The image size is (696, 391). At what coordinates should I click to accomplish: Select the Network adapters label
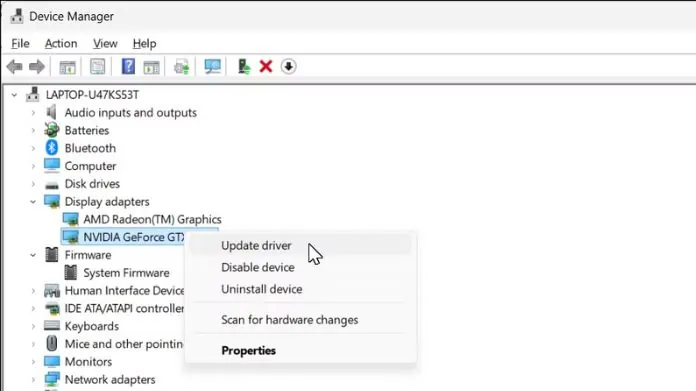110,379
